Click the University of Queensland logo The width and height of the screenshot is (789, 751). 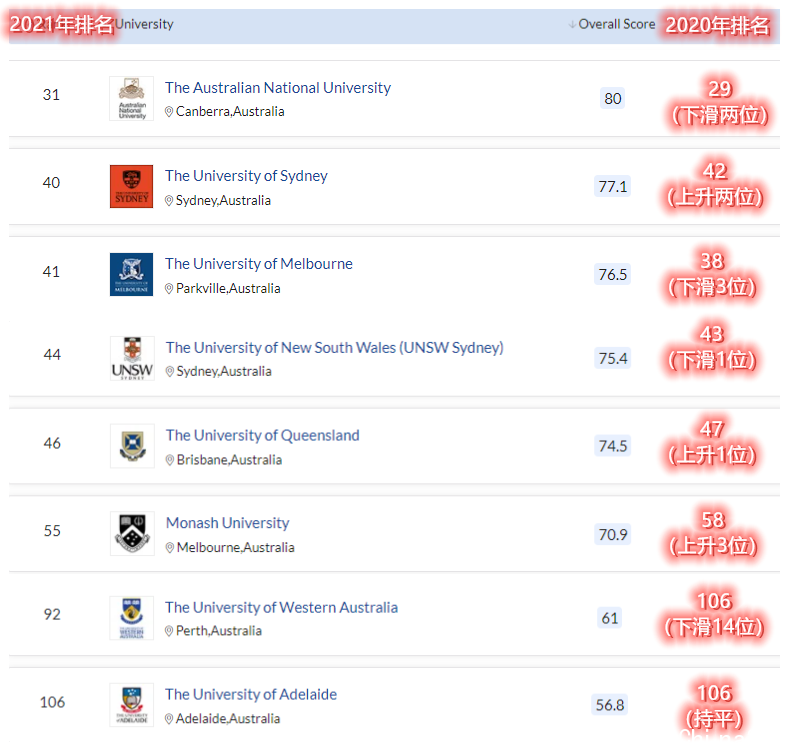tap(132, 446)
